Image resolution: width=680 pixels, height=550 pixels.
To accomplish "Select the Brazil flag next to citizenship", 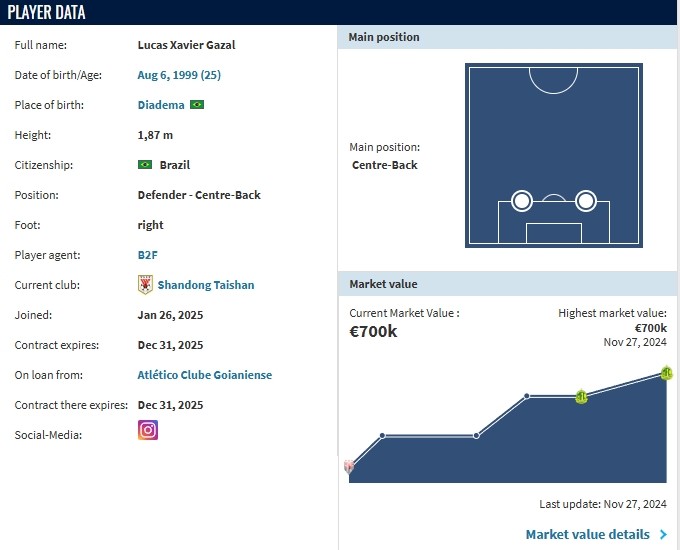I will point(145,165).
